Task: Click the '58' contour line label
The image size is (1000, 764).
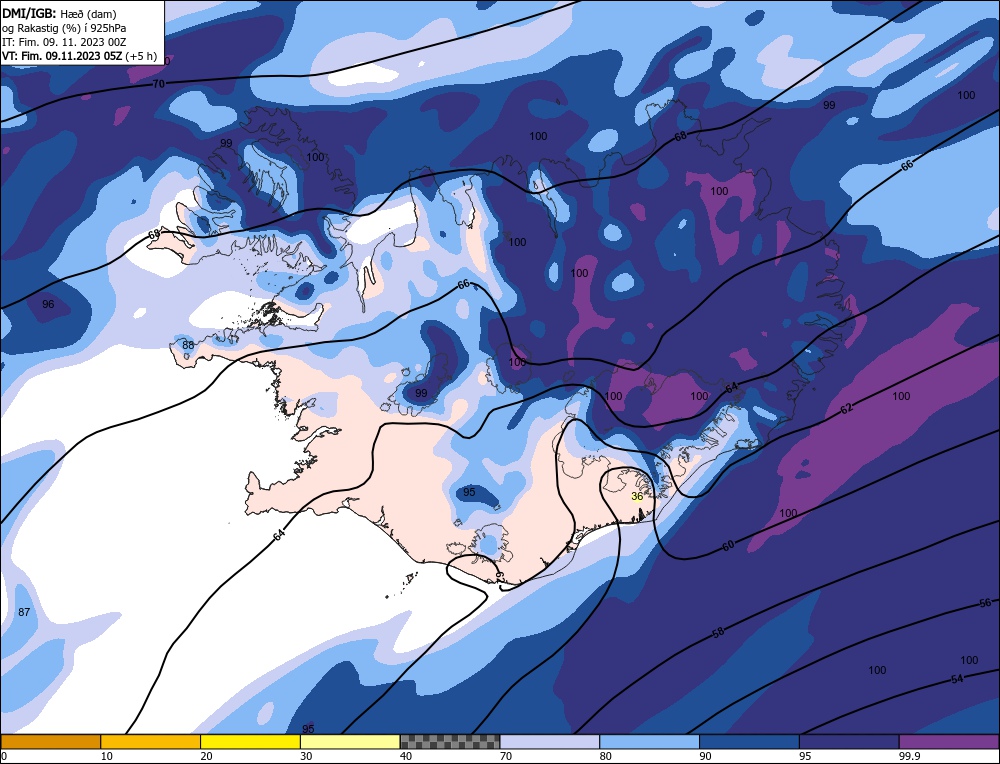Action: [718, 632]
